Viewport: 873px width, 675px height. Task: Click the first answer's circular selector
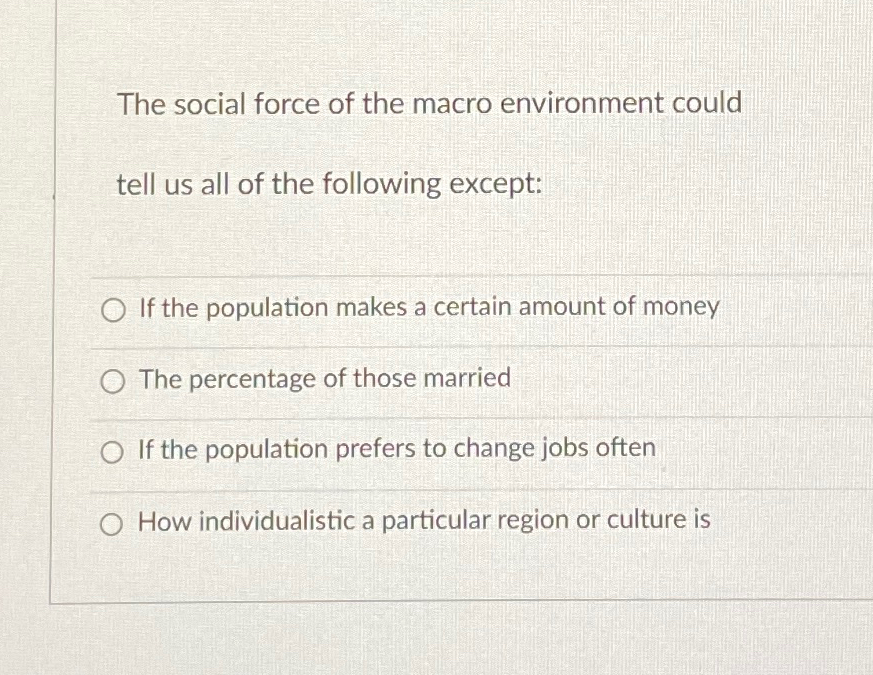112,309
